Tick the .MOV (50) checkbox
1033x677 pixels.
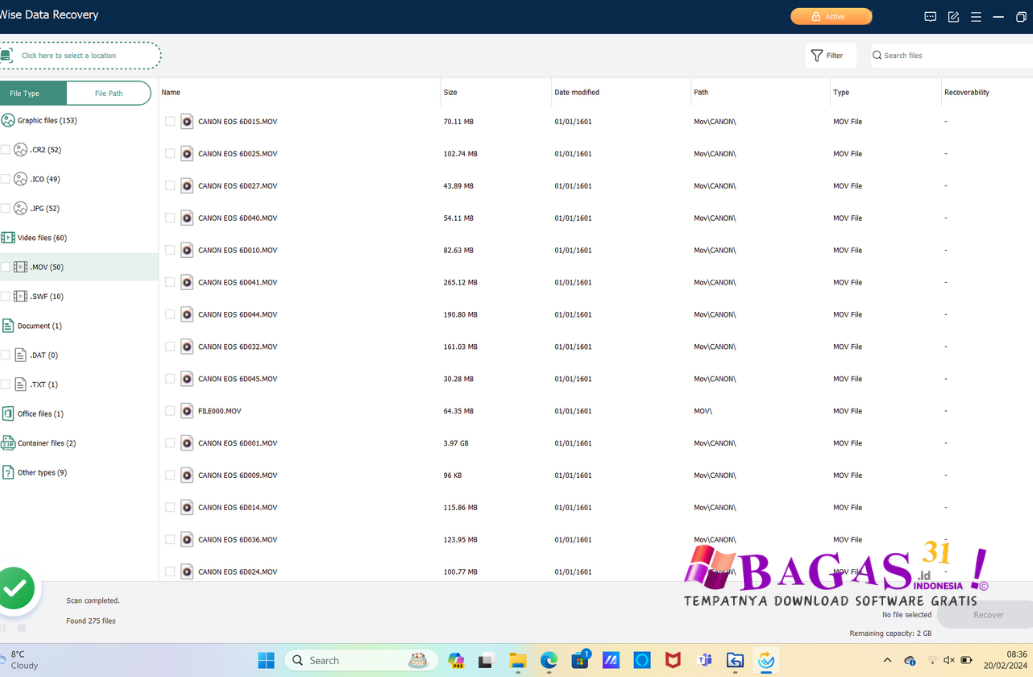[5, 267]
